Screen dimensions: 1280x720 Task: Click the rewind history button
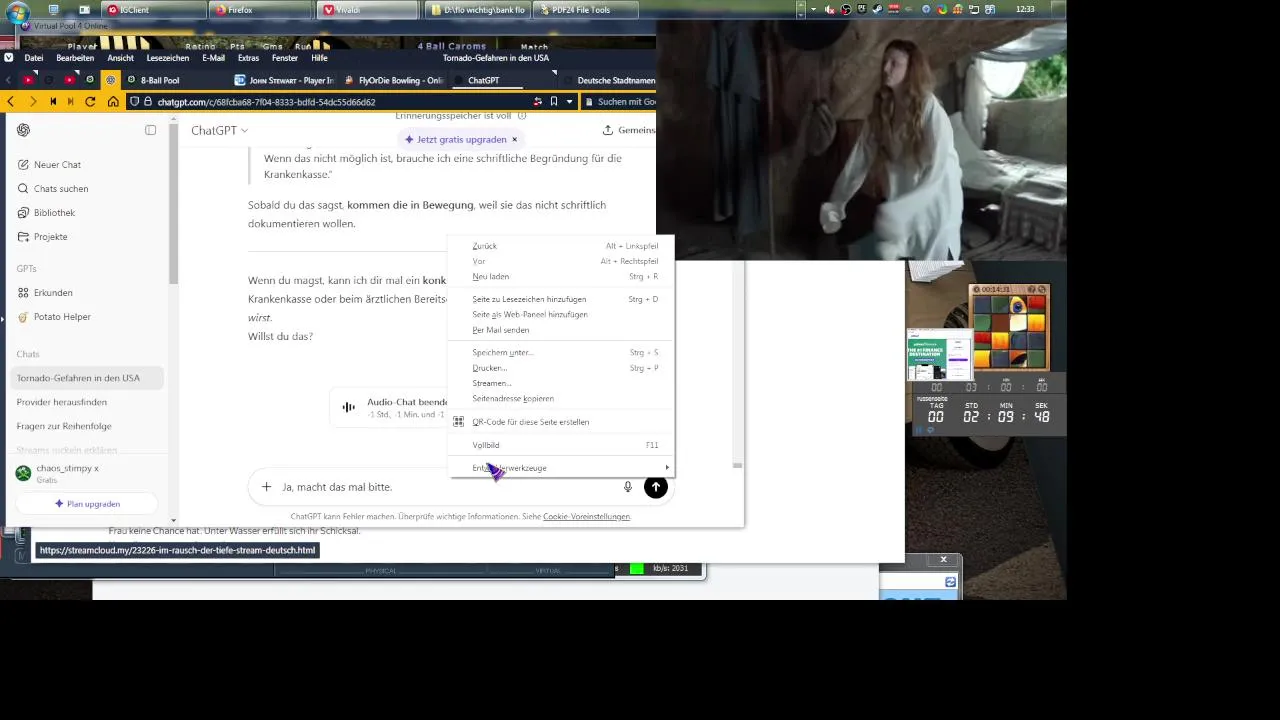coord(52,102)
